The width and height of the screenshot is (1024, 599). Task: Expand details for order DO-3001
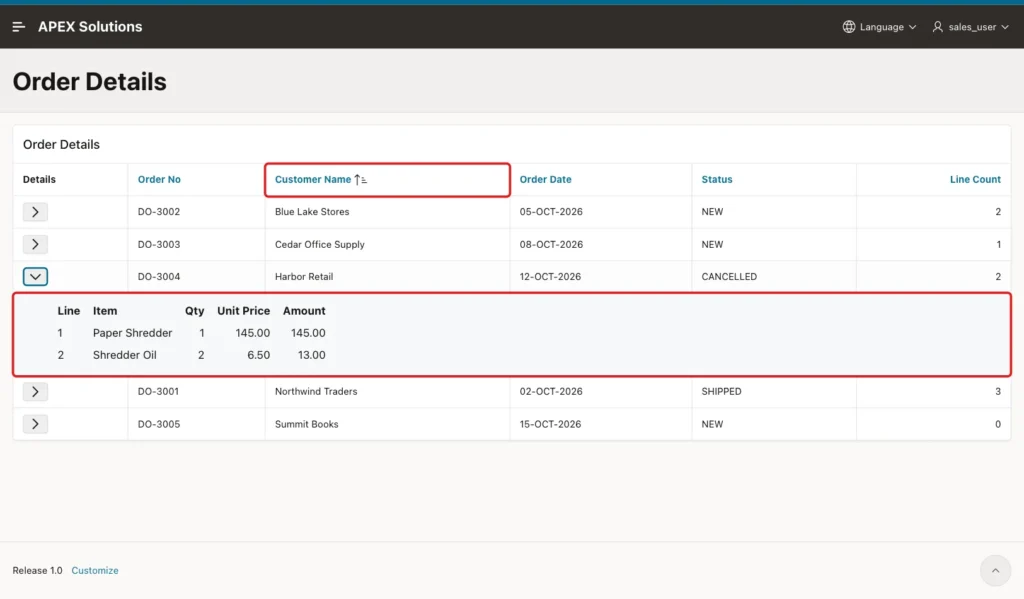tap(35, 391)
